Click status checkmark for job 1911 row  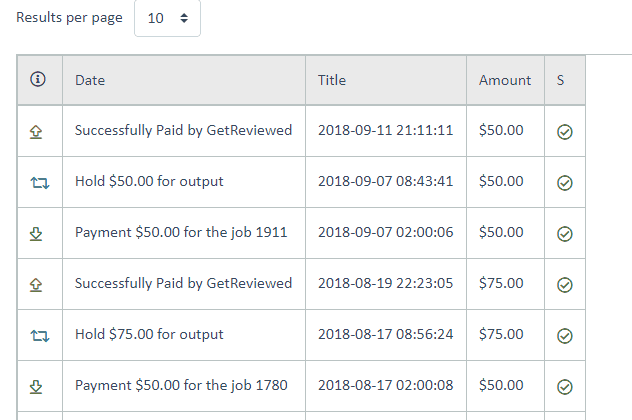[565, 234]
